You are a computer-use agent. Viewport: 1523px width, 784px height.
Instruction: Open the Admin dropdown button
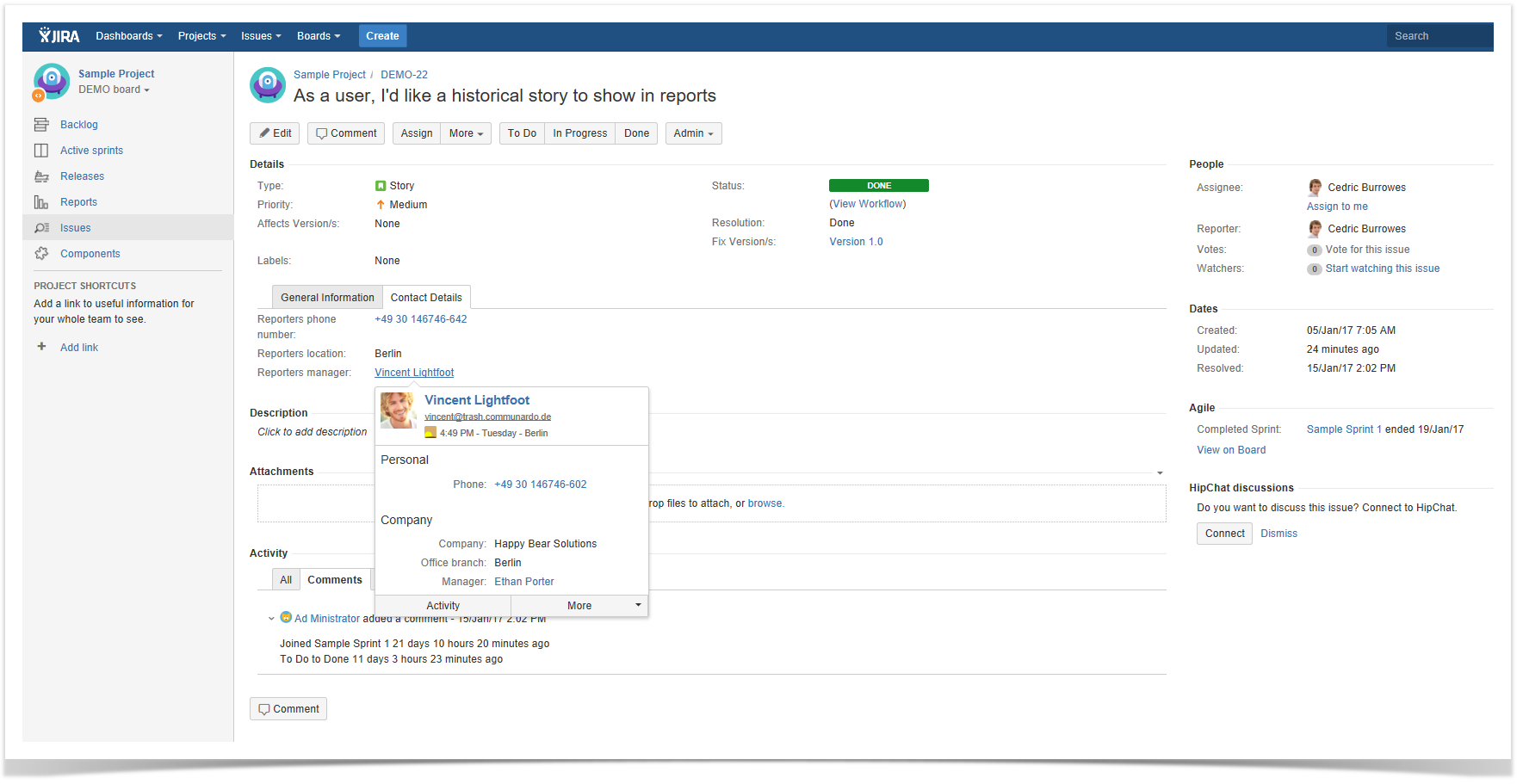click(x=693, y=133)
